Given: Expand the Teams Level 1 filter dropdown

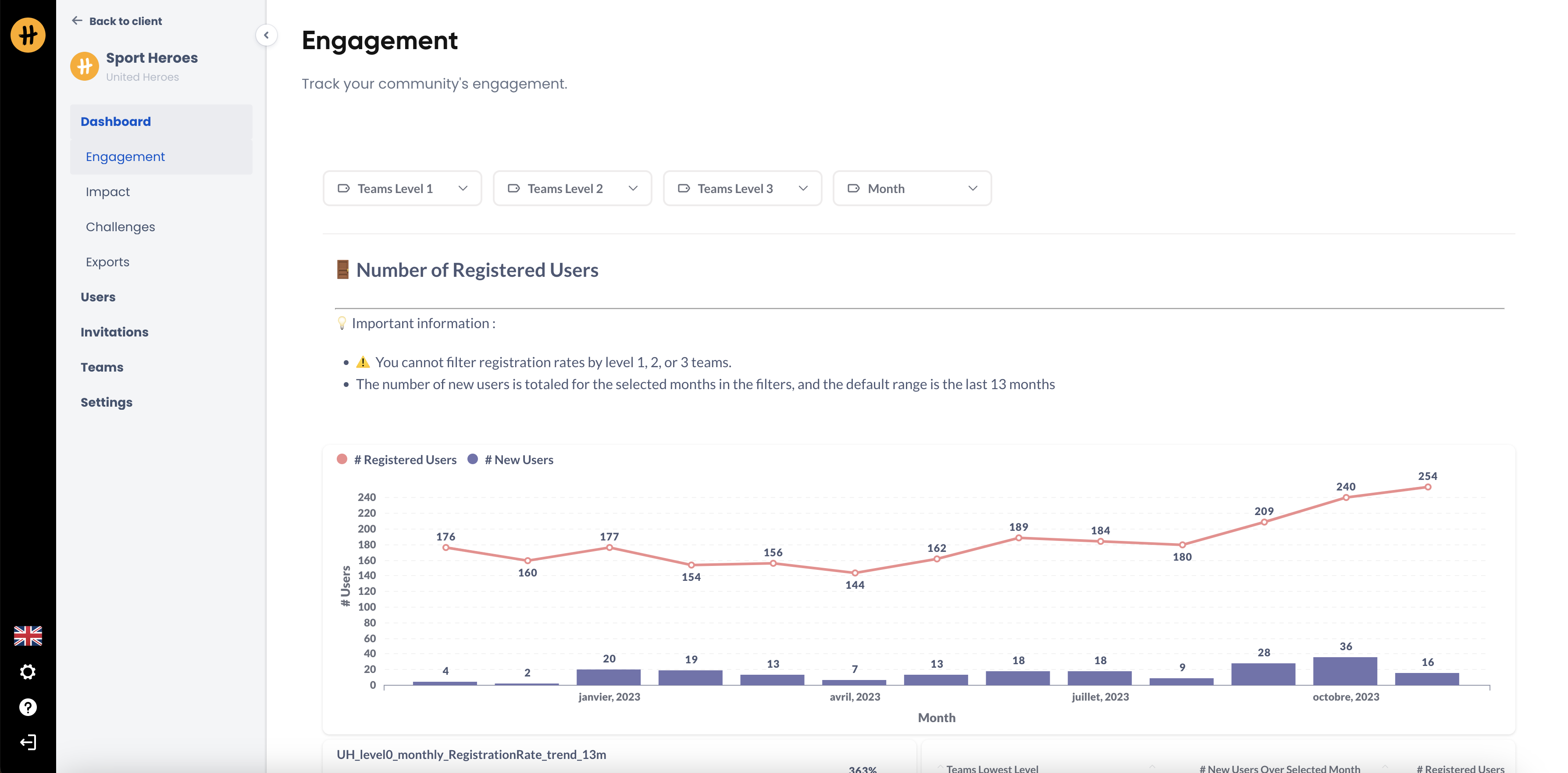Looking at the screenshot, I should point(403,189).
